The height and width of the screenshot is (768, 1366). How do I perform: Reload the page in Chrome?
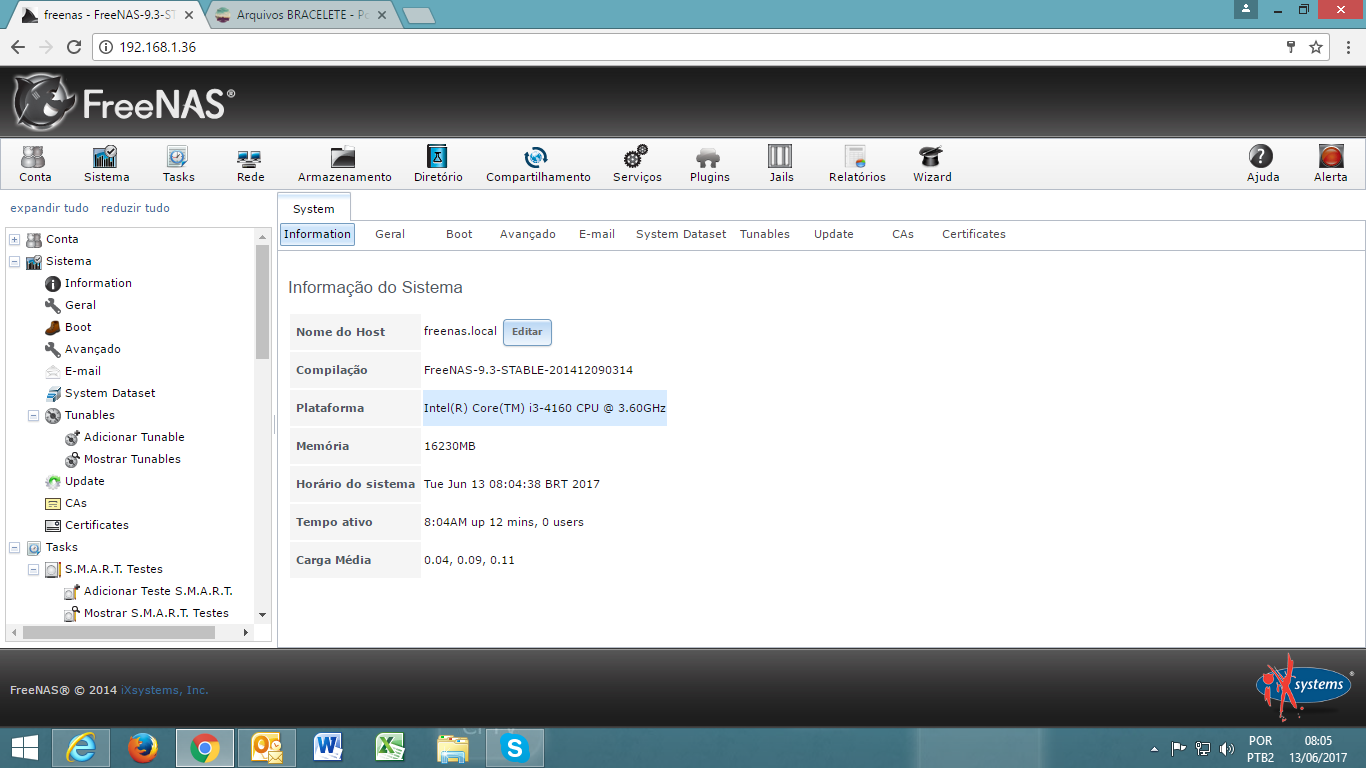(x=73, y=47)
